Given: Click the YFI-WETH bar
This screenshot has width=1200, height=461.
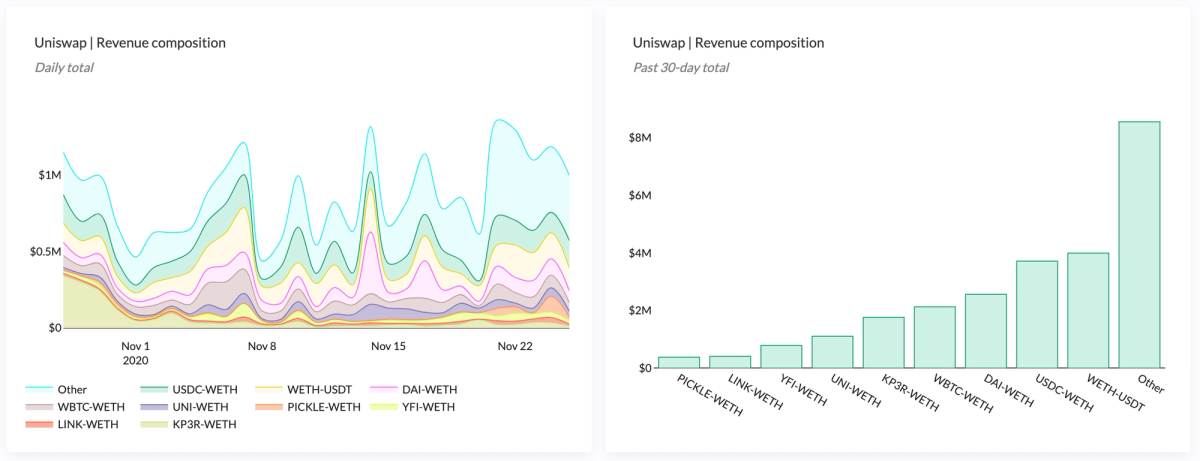Looking at the screenshot, I should coord(782,357).
